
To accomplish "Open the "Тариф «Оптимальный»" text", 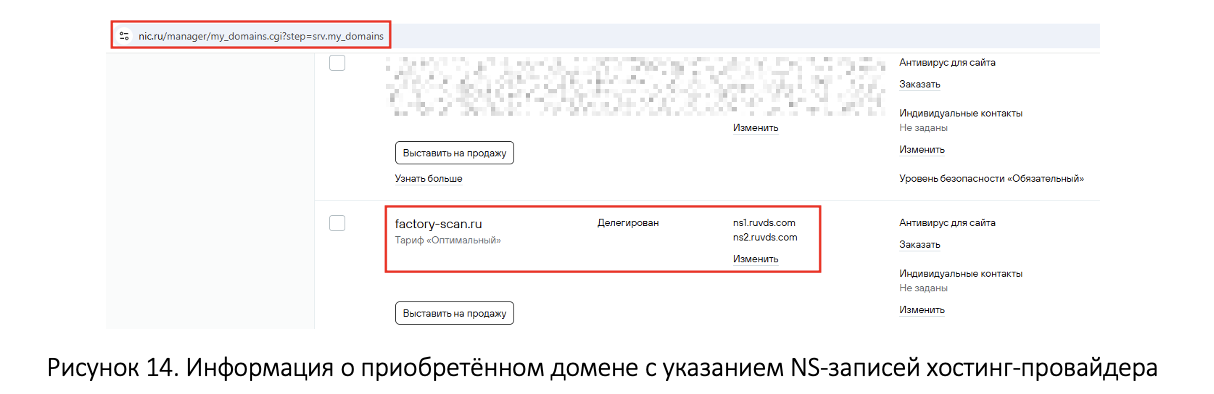I will pos(448,241).
